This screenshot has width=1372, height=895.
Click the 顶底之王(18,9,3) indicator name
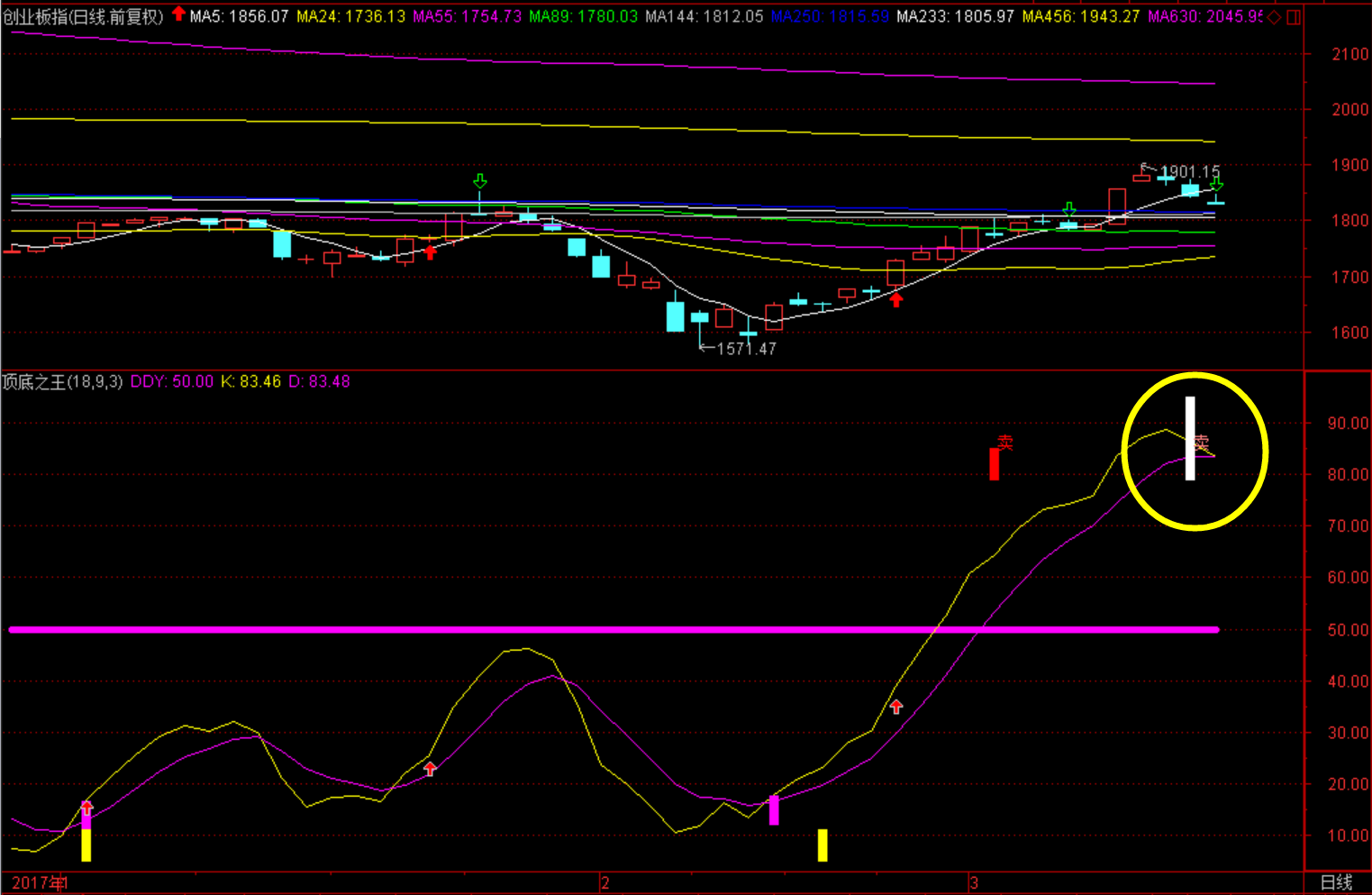[x=62, y=382]
